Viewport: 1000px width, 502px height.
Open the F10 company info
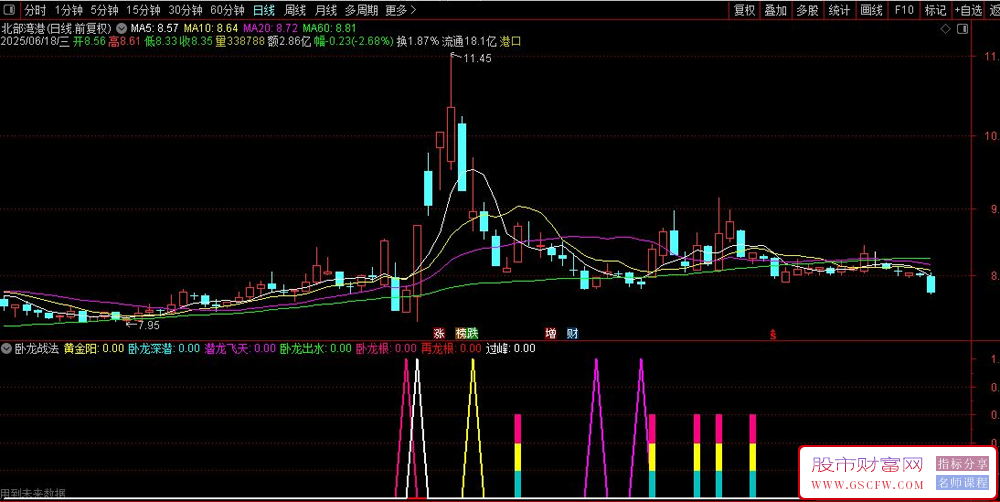coord(904,10)
